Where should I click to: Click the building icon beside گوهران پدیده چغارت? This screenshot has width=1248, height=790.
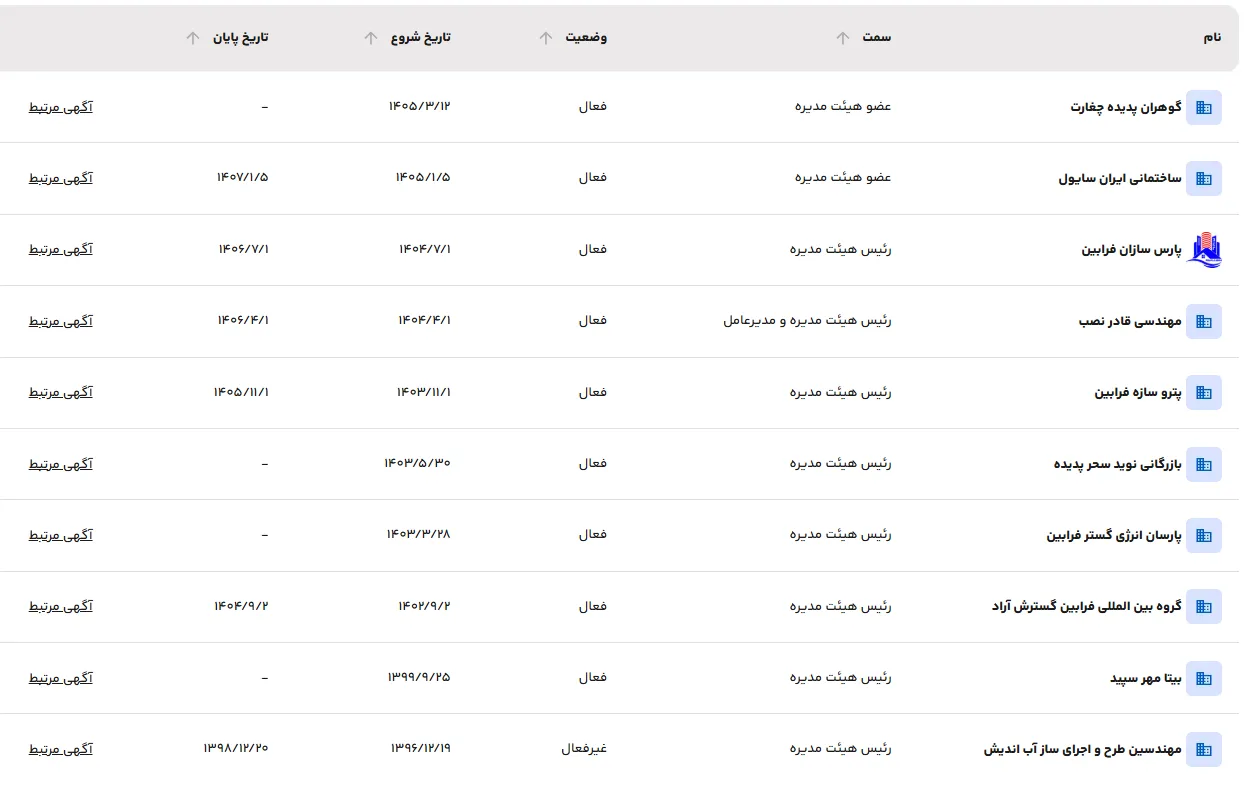1204,107
